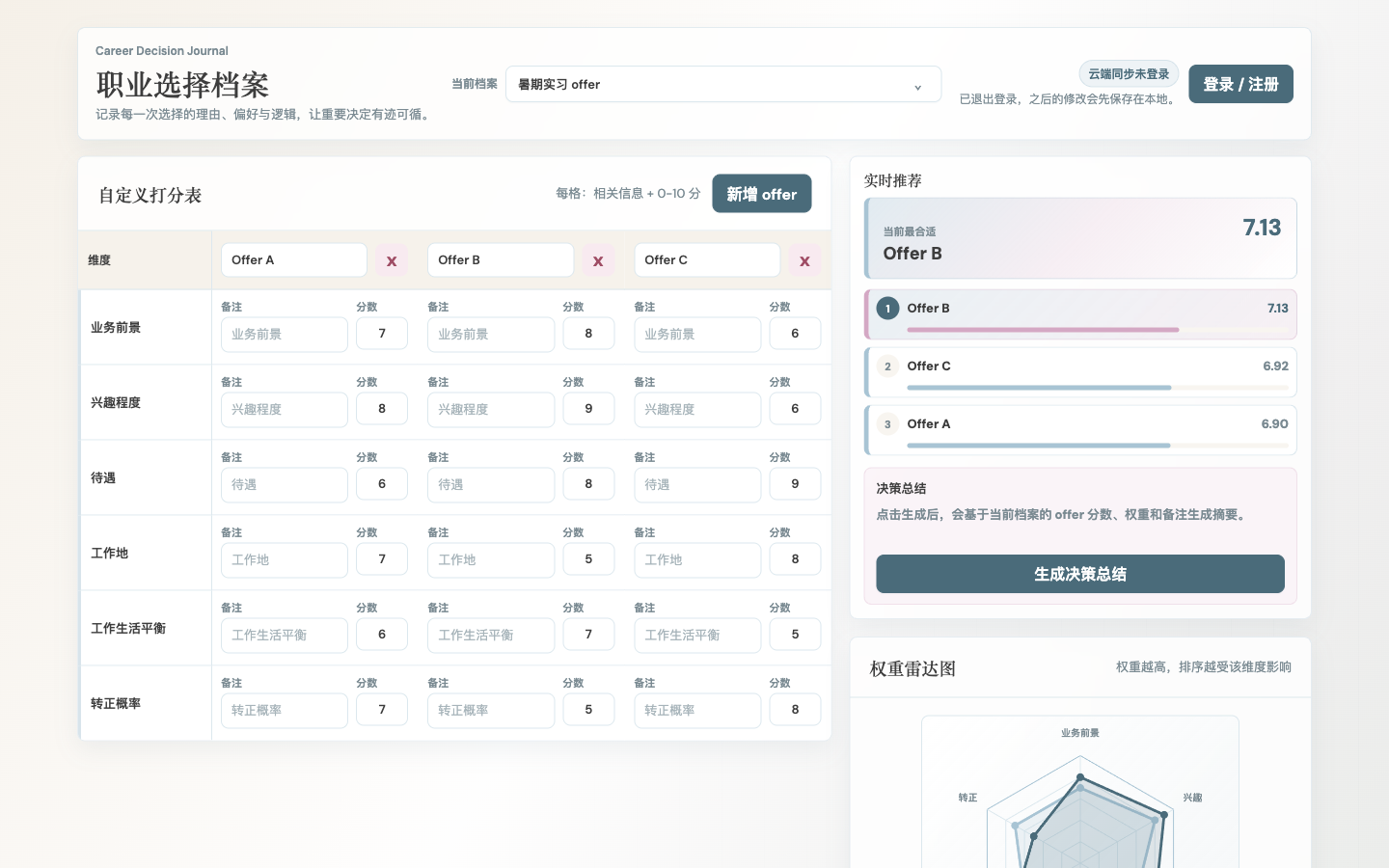
Task: Click the 生成决策总结 button
Action: click(x=1080, y=574)
